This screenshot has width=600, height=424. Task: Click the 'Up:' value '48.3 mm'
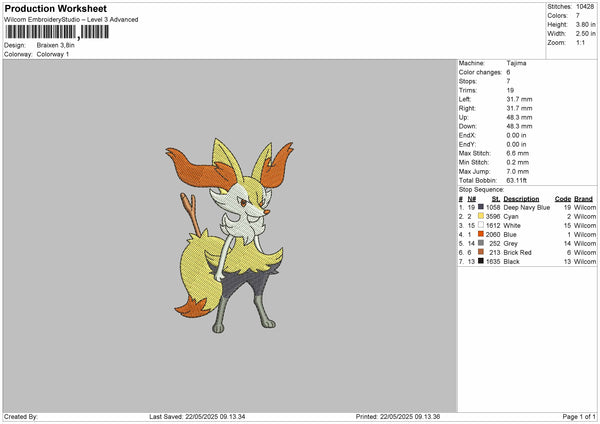(x=519, y=117)
